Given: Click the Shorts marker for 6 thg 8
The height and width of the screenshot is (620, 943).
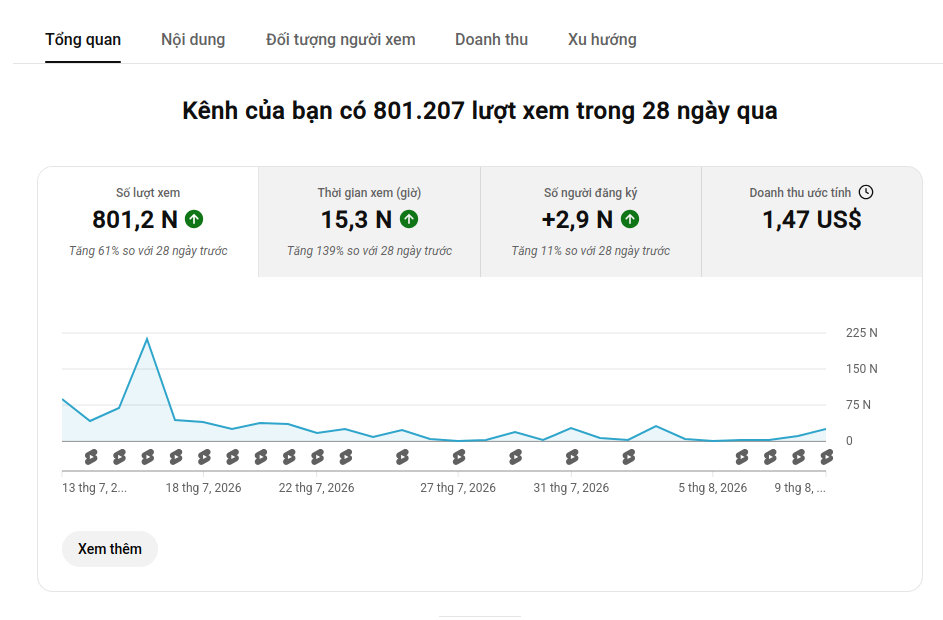Looking at the screenshot, I should point(742,458).
